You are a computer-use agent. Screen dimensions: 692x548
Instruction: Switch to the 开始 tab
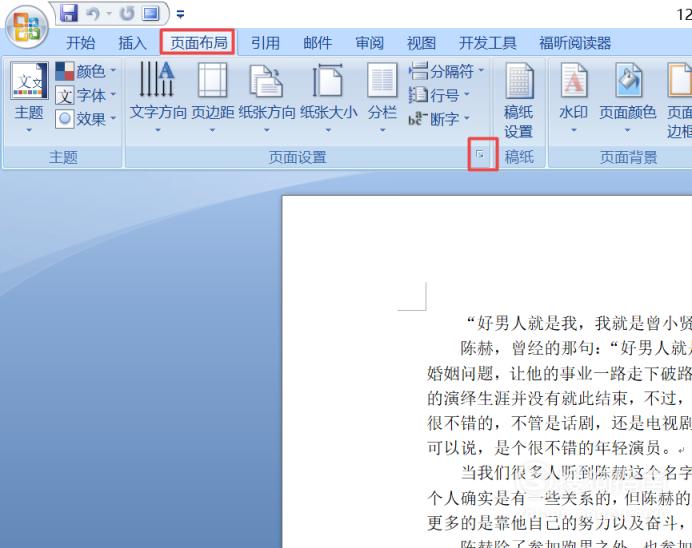[x=80, y=43]
